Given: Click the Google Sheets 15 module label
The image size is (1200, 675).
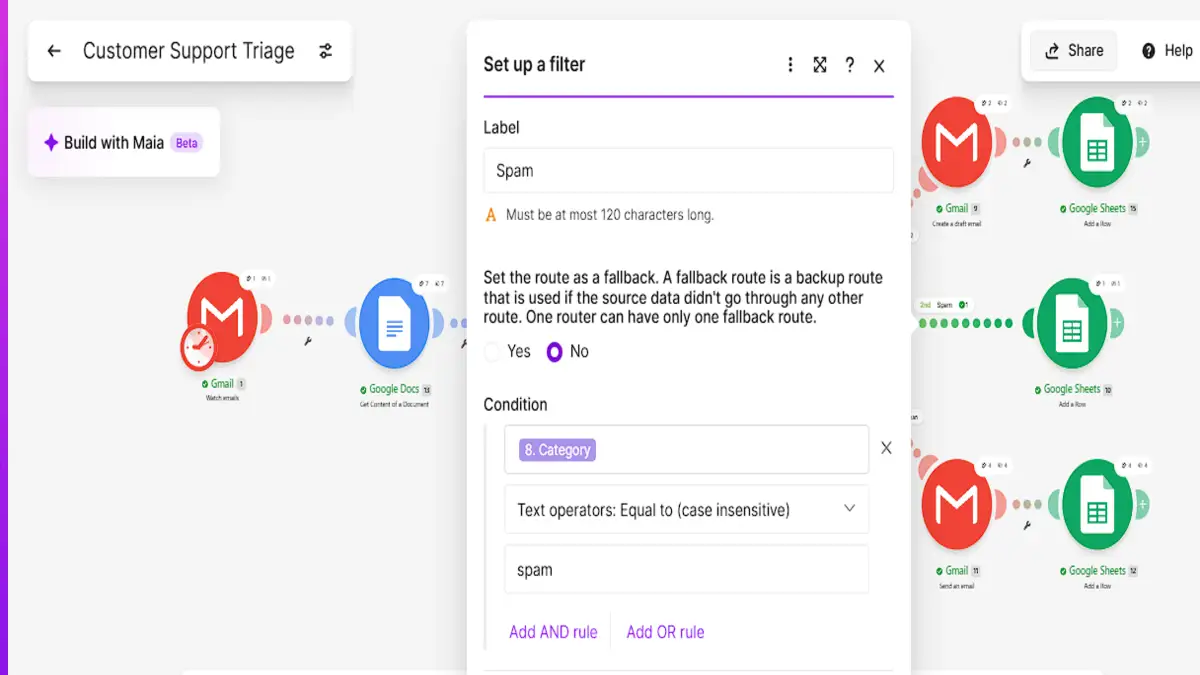Looking at the screenshot, I should pyautogui.click(x=1097, y=208).
